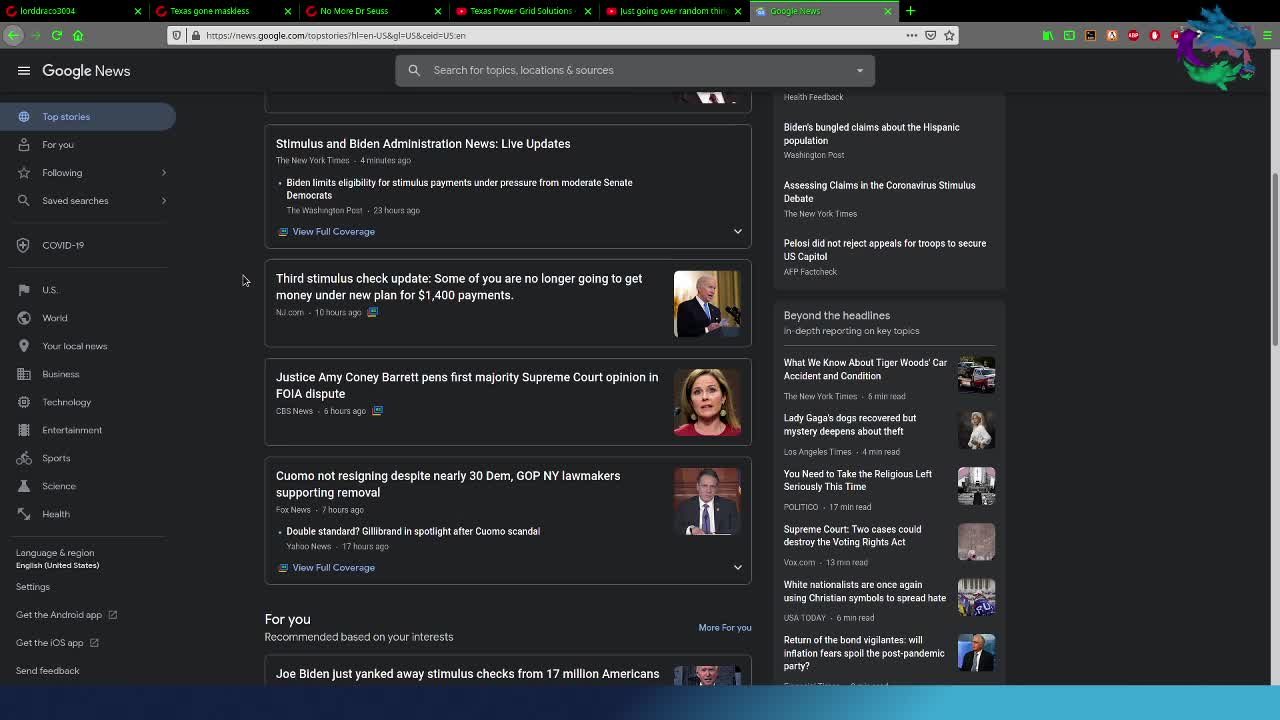Click the COVID-19 shield icon in sidebar
Image resolution: width=1280 pixels, height=720 pixels.
[24, 245]
